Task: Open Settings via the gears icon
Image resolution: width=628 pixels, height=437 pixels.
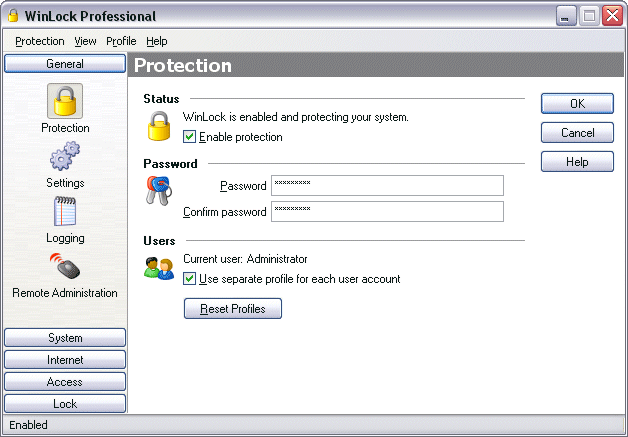Action: coord(65,156)
